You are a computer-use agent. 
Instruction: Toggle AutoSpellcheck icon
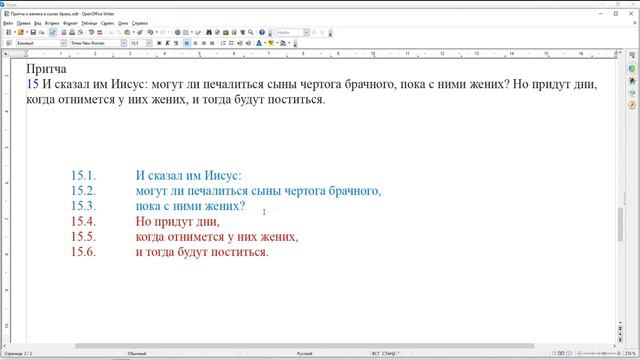(x=100, y=32)
